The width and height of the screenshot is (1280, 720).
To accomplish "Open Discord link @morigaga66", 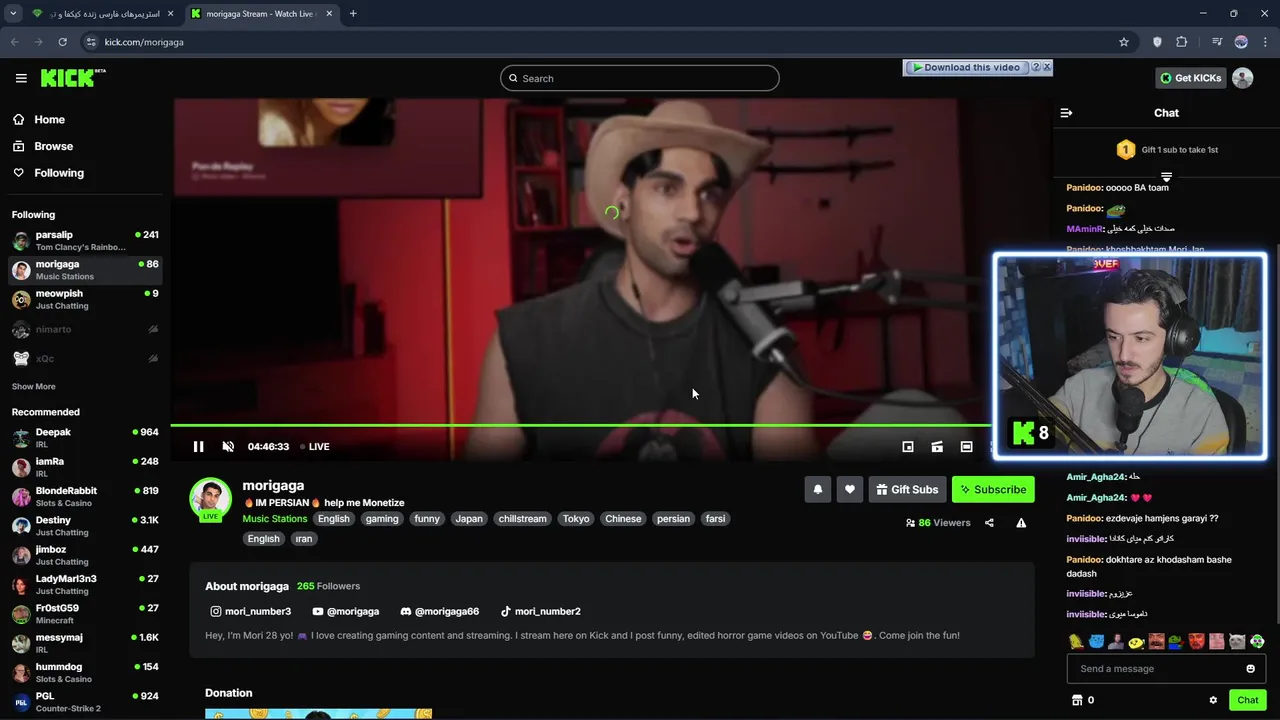I will coord(439,611).
